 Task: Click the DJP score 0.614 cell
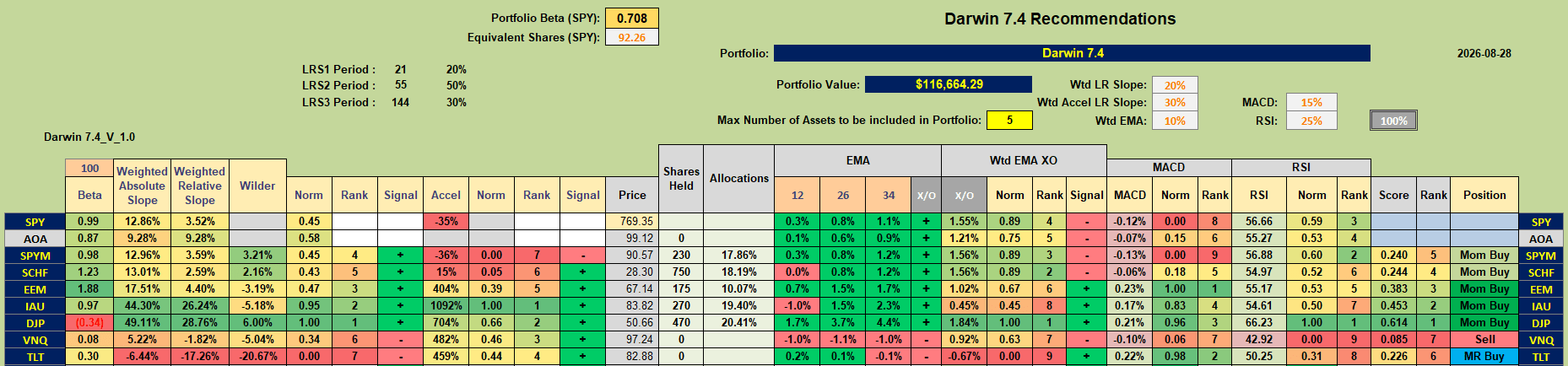click(x=1394, y=323)
